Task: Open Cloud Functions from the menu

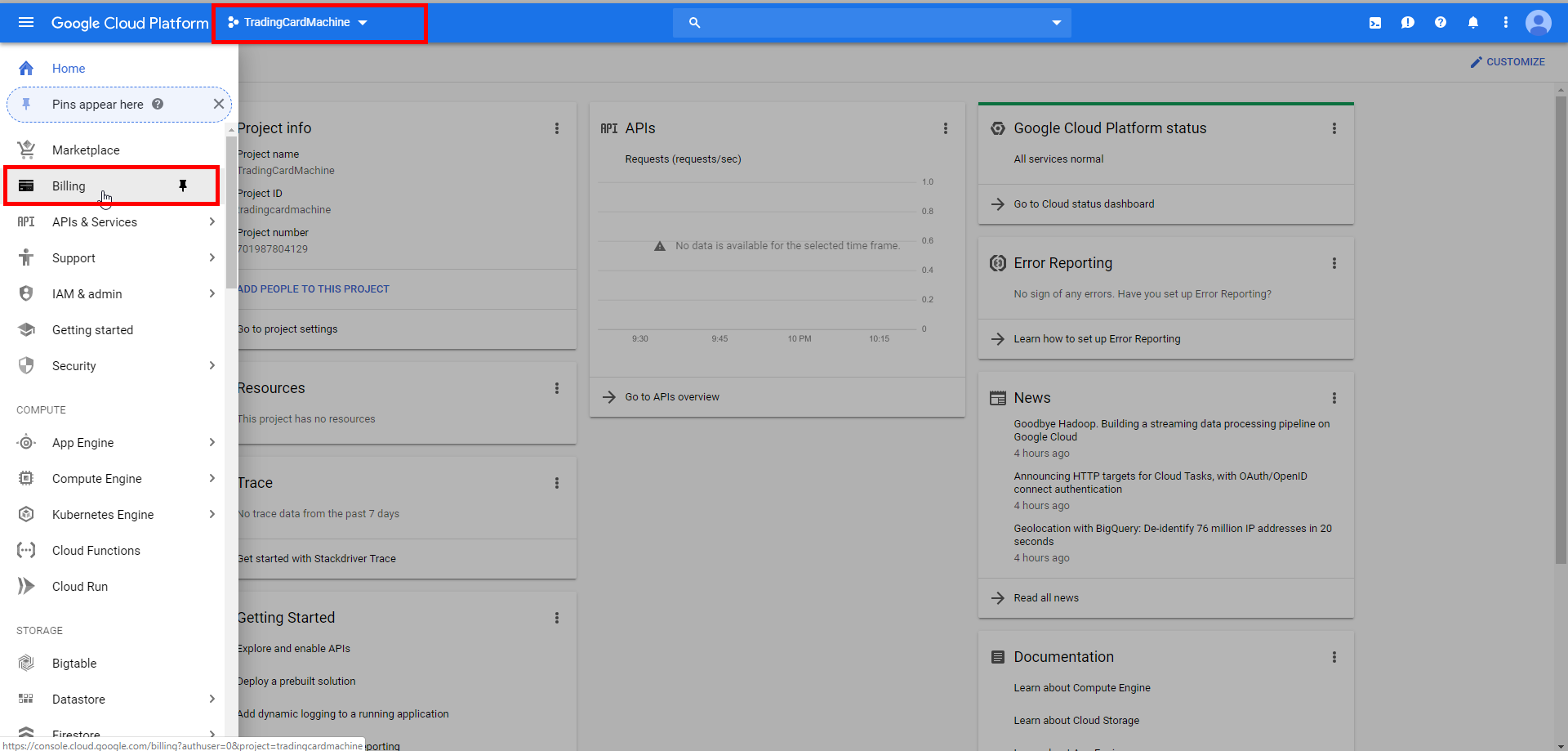Action: (x=96, y=551)
